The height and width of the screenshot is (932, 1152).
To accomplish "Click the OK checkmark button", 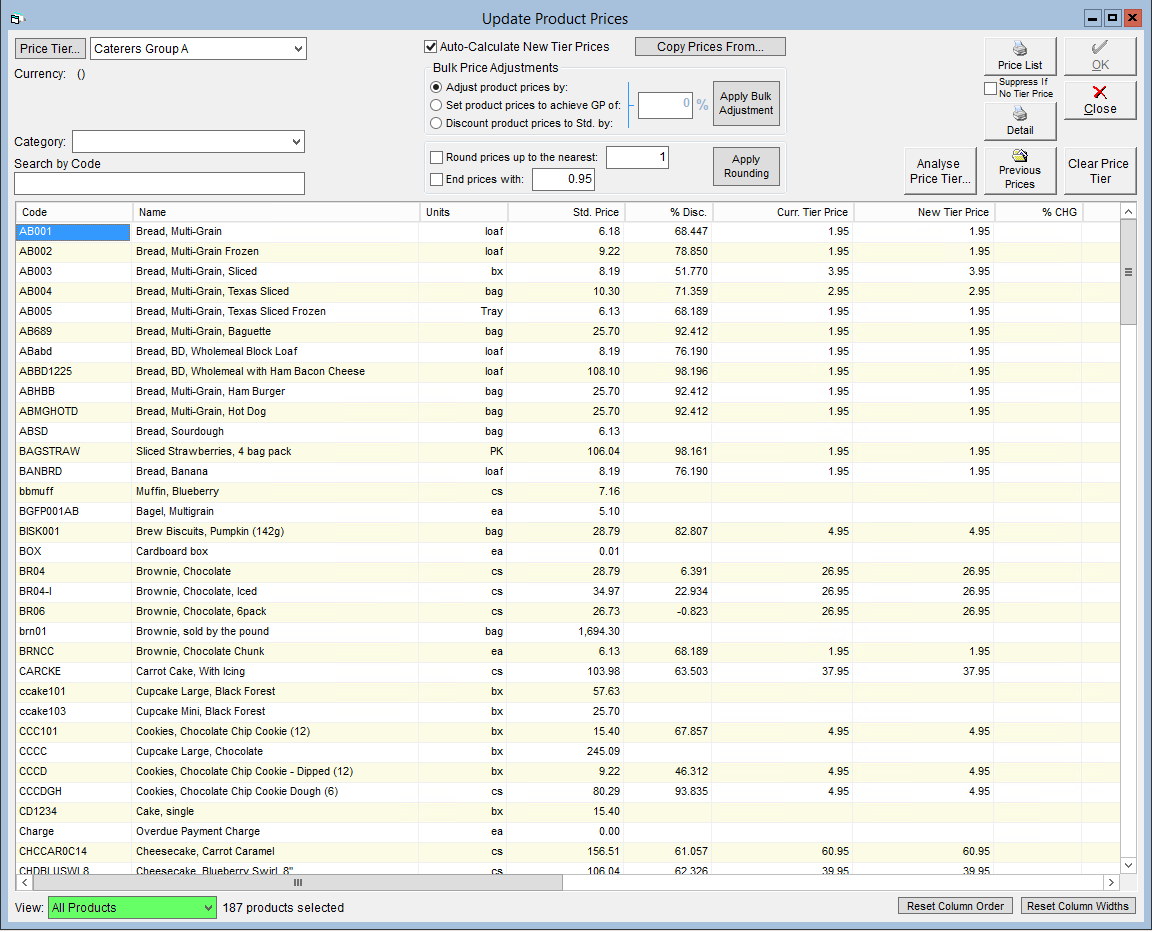I will [1100, 56].
